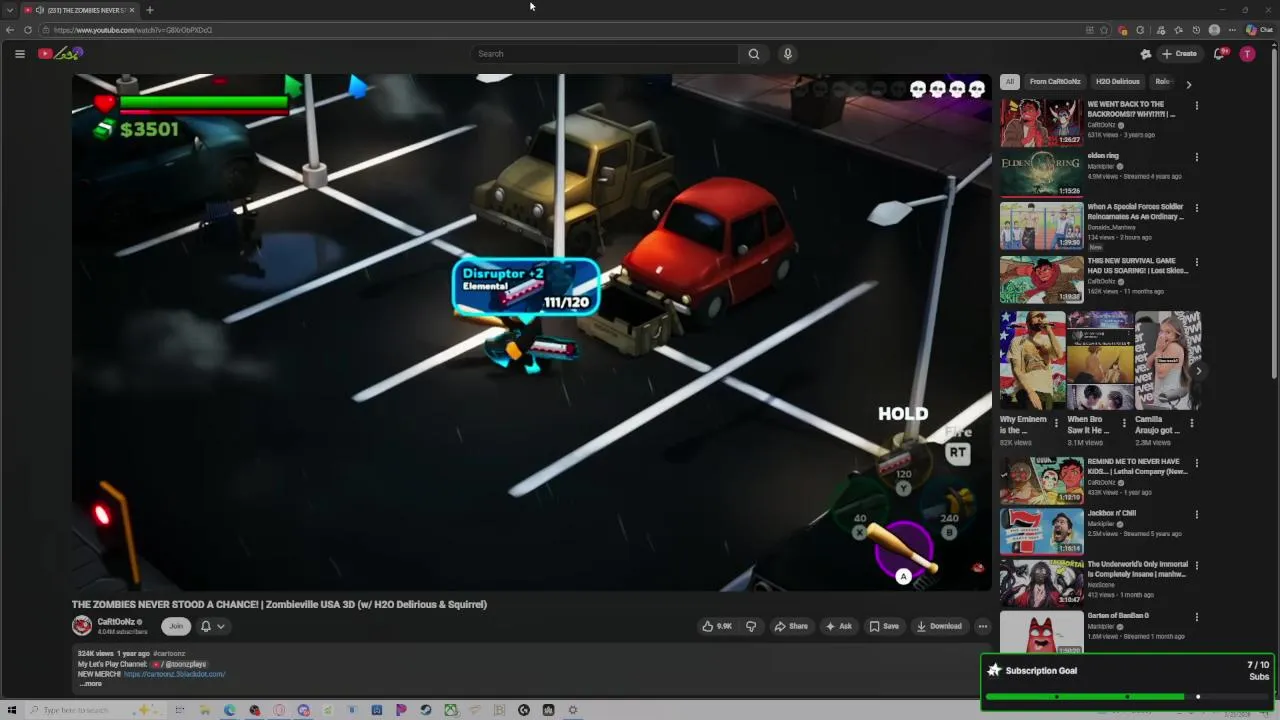Open browser settings and more ellipsis
Screen dimensions: 1280x720
click(x=1232, y=30)
